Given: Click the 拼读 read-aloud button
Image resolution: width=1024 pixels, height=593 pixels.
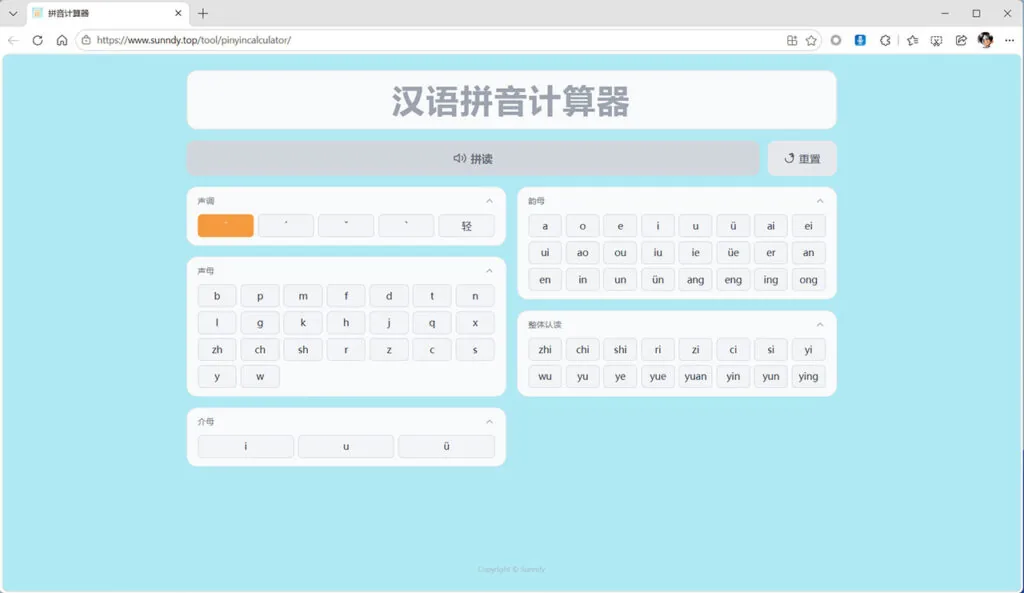Looking at the screenshot, I should click(473, 159).
